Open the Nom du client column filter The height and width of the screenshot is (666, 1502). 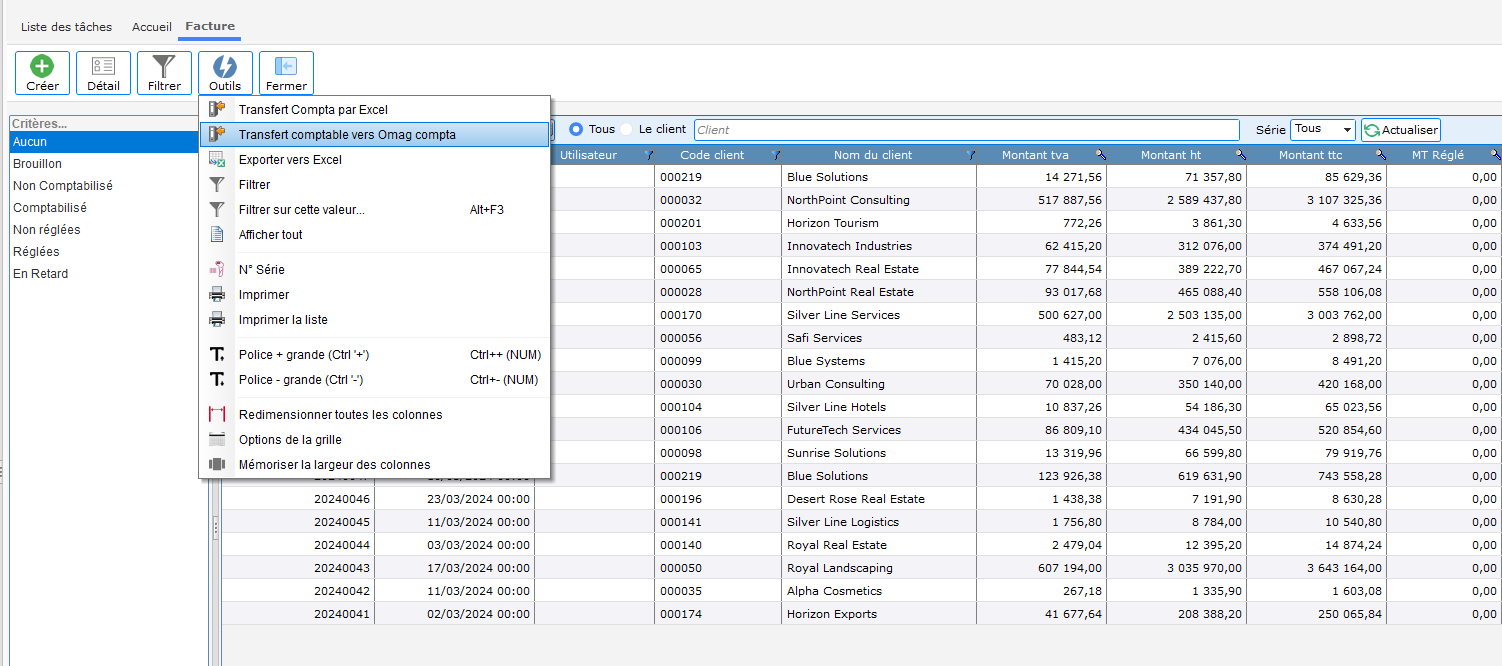point(971,155)
